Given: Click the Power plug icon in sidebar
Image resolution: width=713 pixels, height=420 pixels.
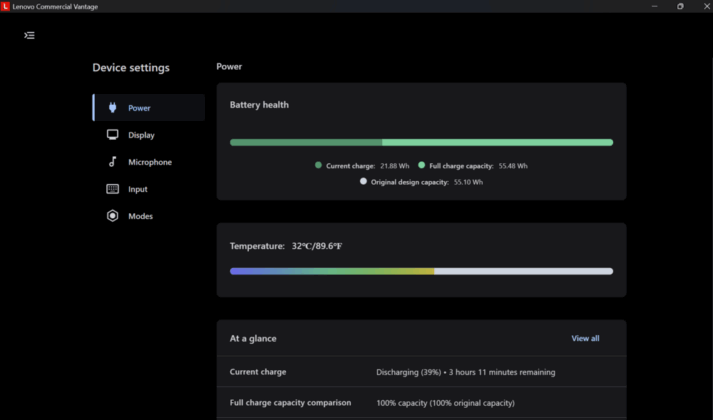Looking at the screenshot, I should click(112, 108).
